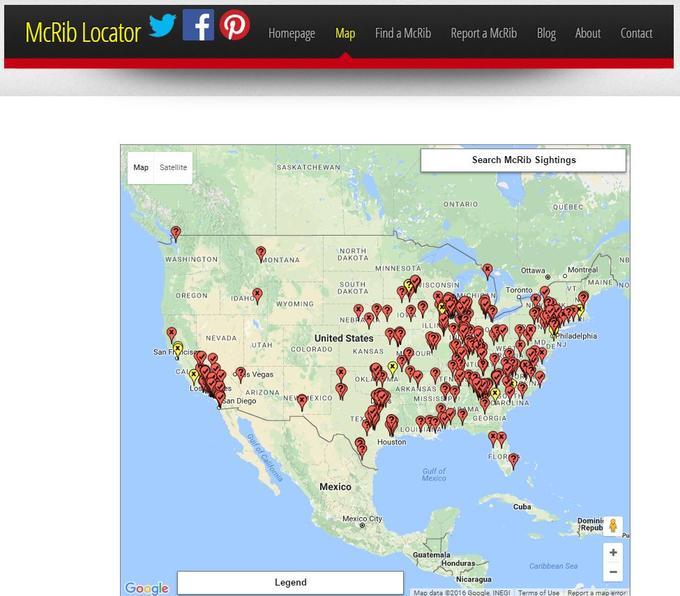The image size is (680, 596).
Task: Open the Pinterest icon link
Action: [x=235, y=25]
